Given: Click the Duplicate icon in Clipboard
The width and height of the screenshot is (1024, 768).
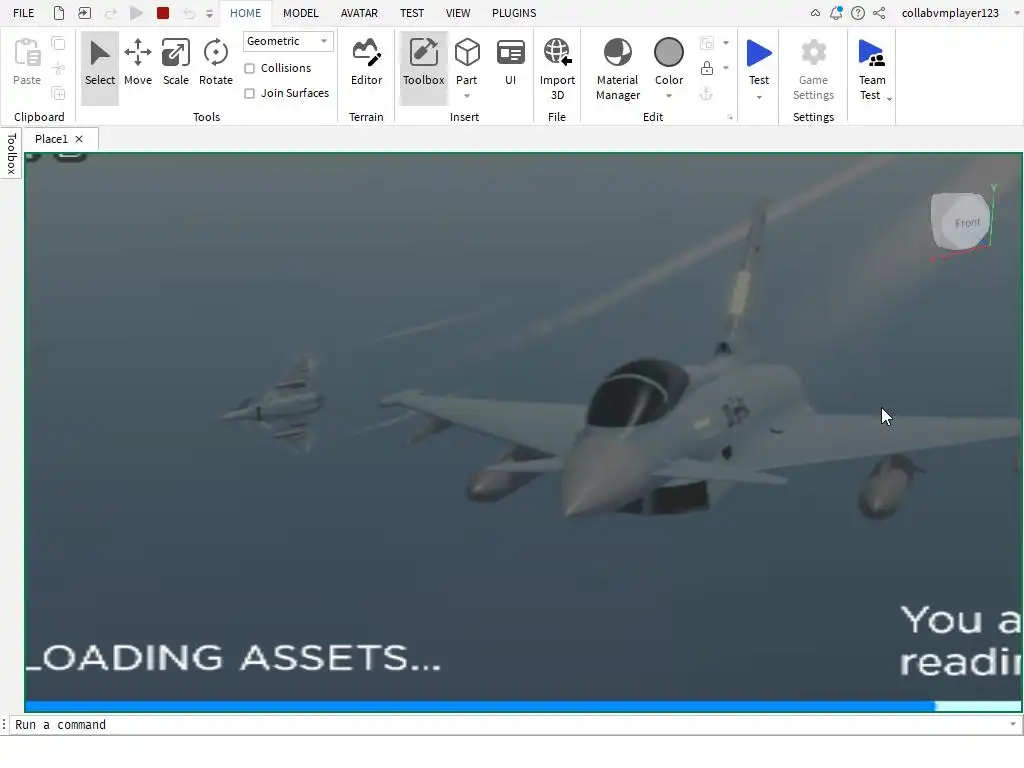Looking at the screenshot, I should tap(58, 93).
